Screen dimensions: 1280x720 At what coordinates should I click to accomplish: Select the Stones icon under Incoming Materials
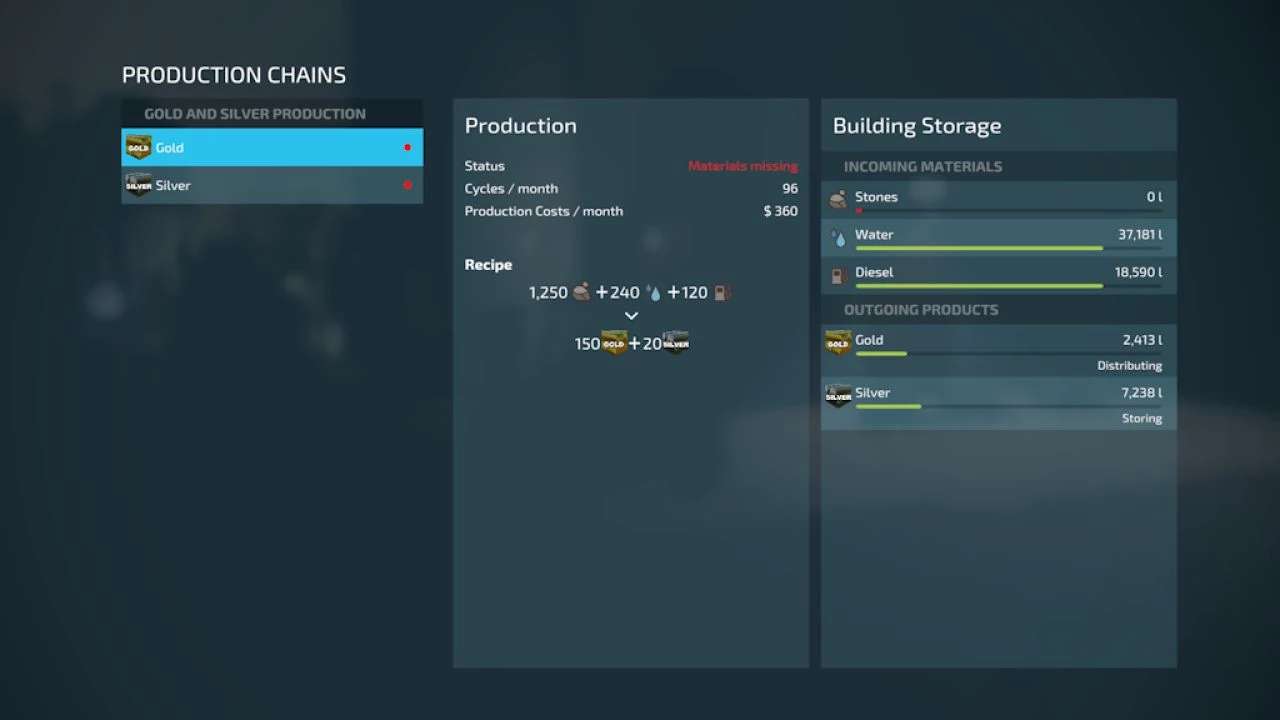pos(838,199)
